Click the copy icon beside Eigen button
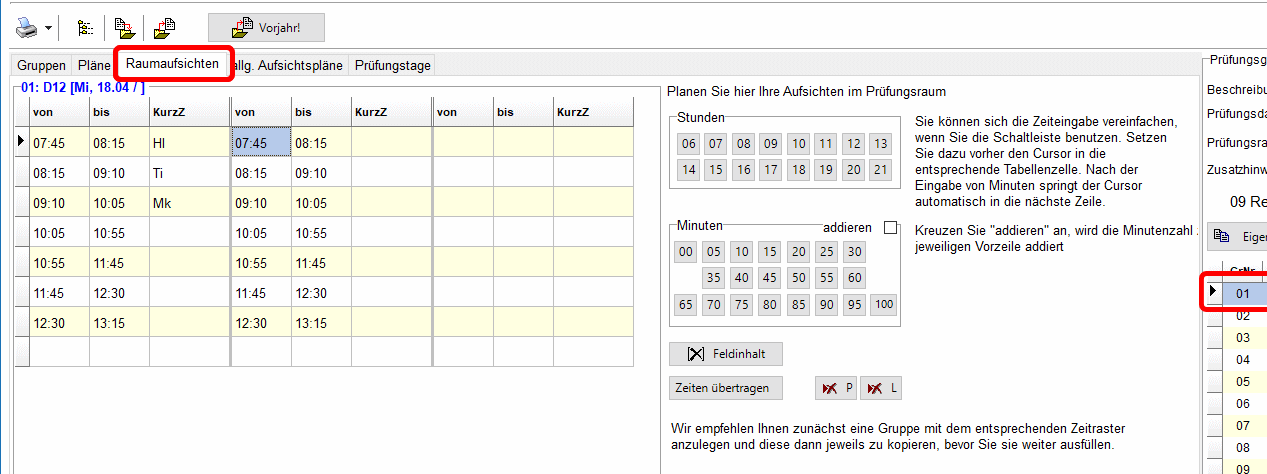1267x474 pixels. pos(1222,237)
